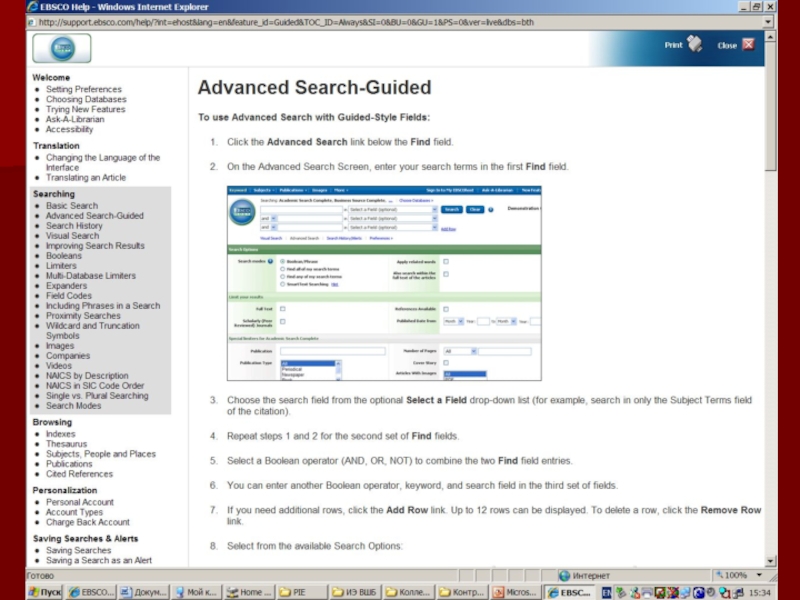Open Ask-A-Librarian help topic

pyautogui.click(x=75, y=119)
